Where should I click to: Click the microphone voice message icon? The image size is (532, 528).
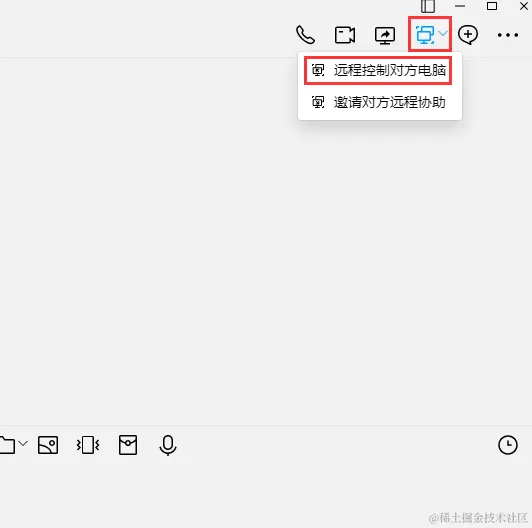[168, 445]
